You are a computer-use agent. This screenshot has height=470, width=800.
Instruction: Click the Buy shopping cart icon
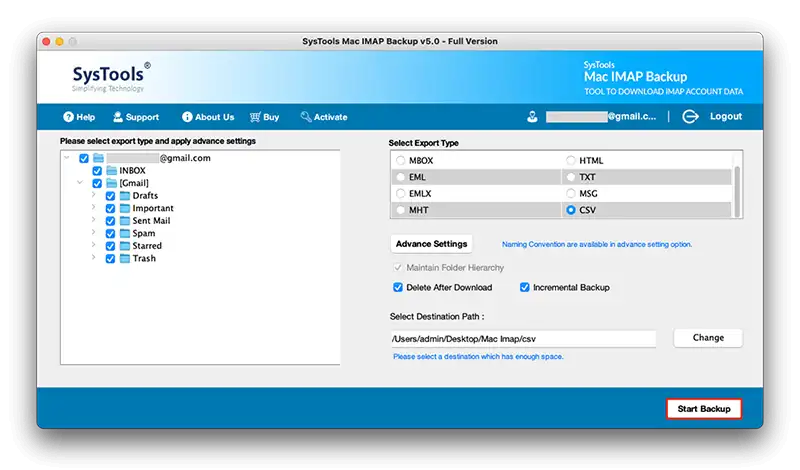coord(255,117)
